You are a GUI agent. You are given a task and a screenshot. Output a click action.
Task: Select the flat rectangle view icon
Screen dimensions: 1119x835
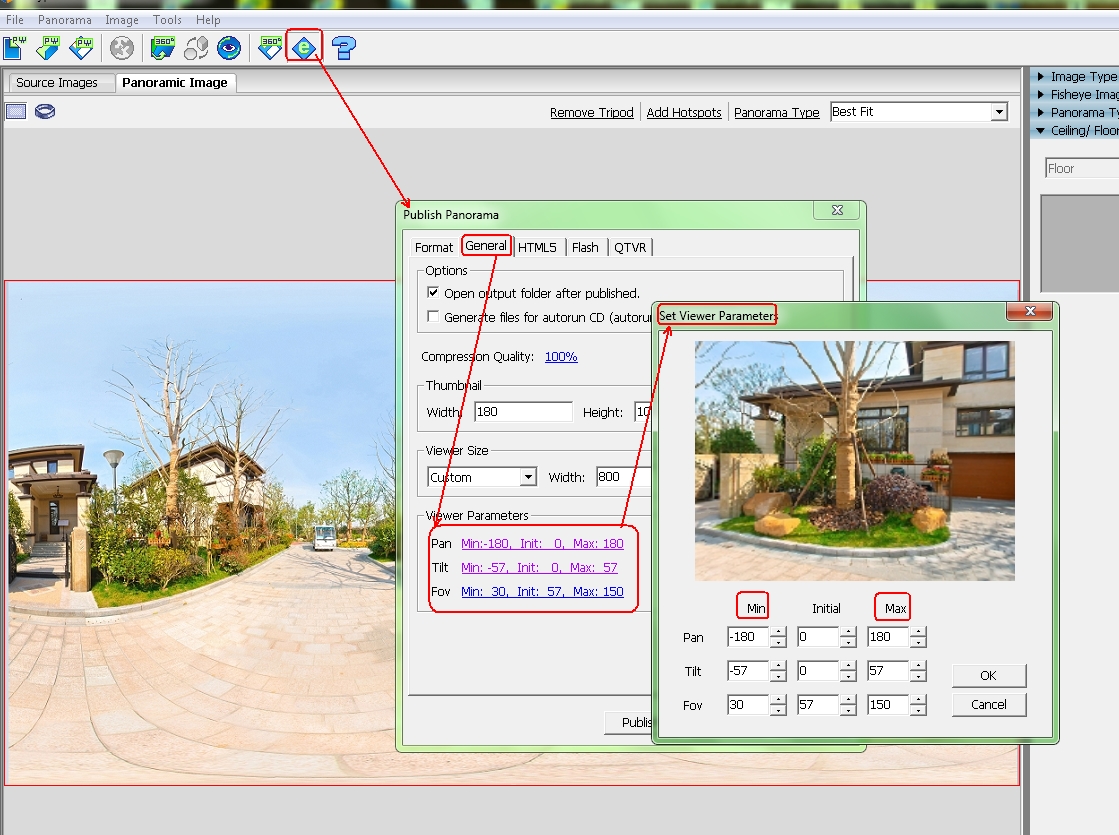(x=16, y=112)
